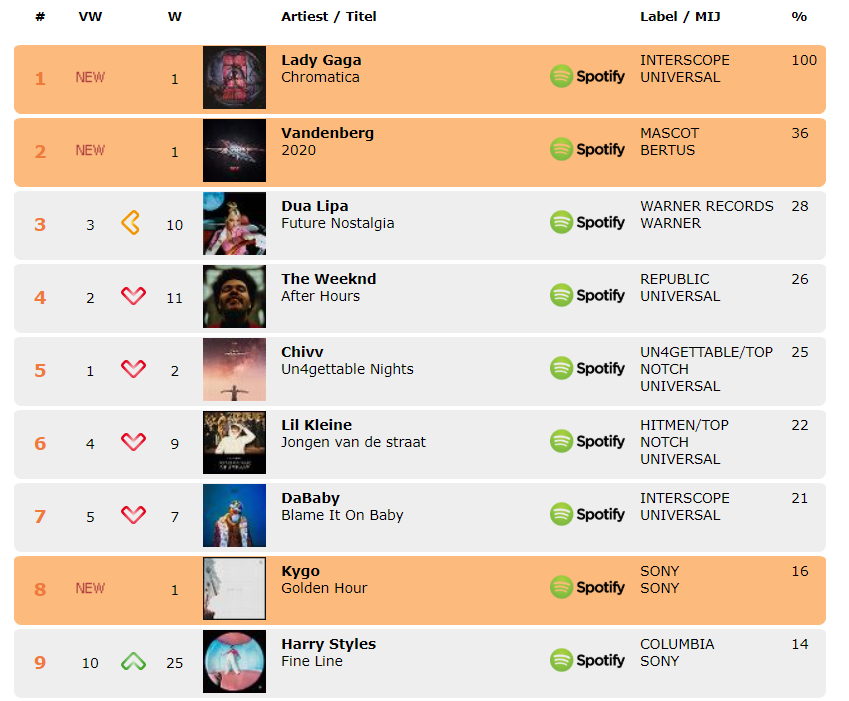
Task: Open Spotify link for Lady Gaga Chromatica
Action: click(x=587, y=76)
